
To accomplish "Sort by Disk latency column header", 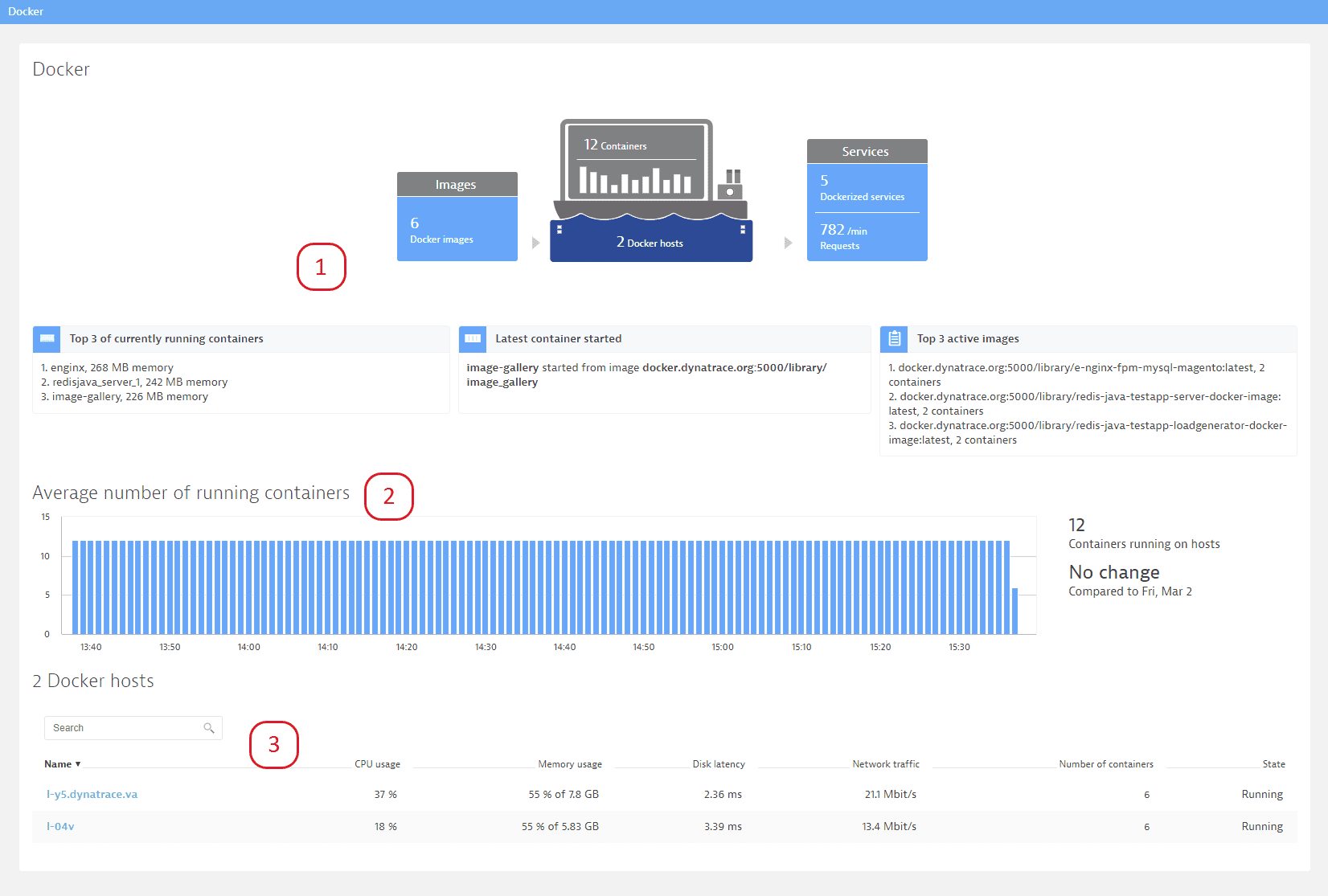I will pyautogui.click(x=719, y=764).
